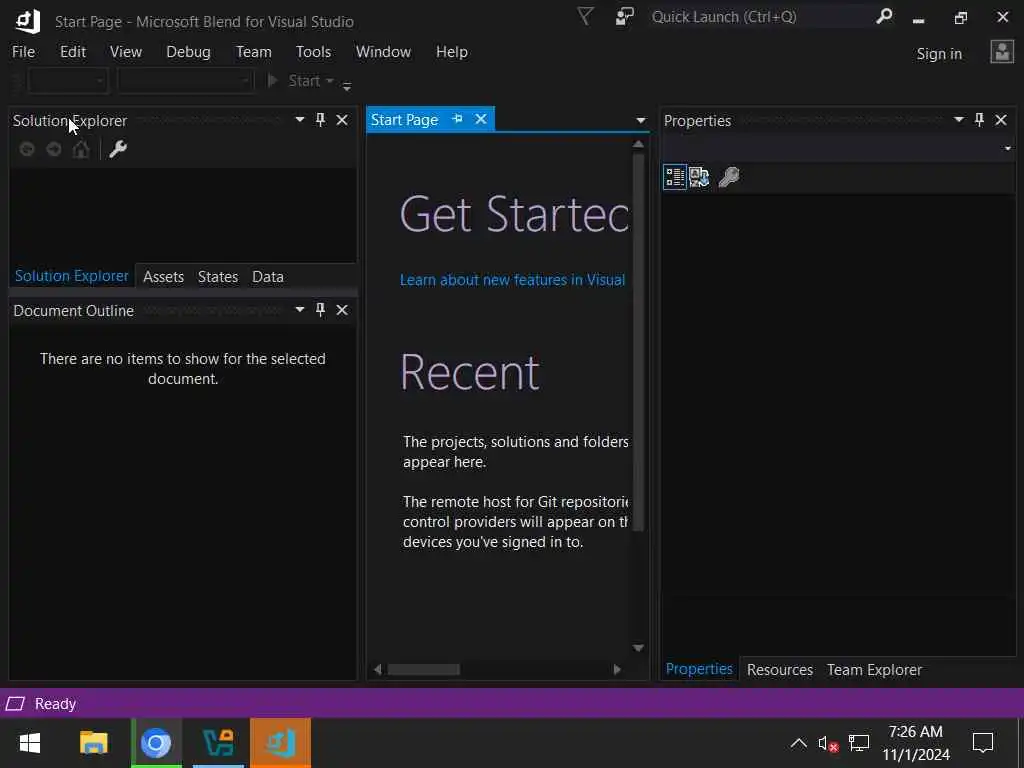Open Solution Explorer Properties wrench icon
1024x768 pixels.
(x=118, y=149)
